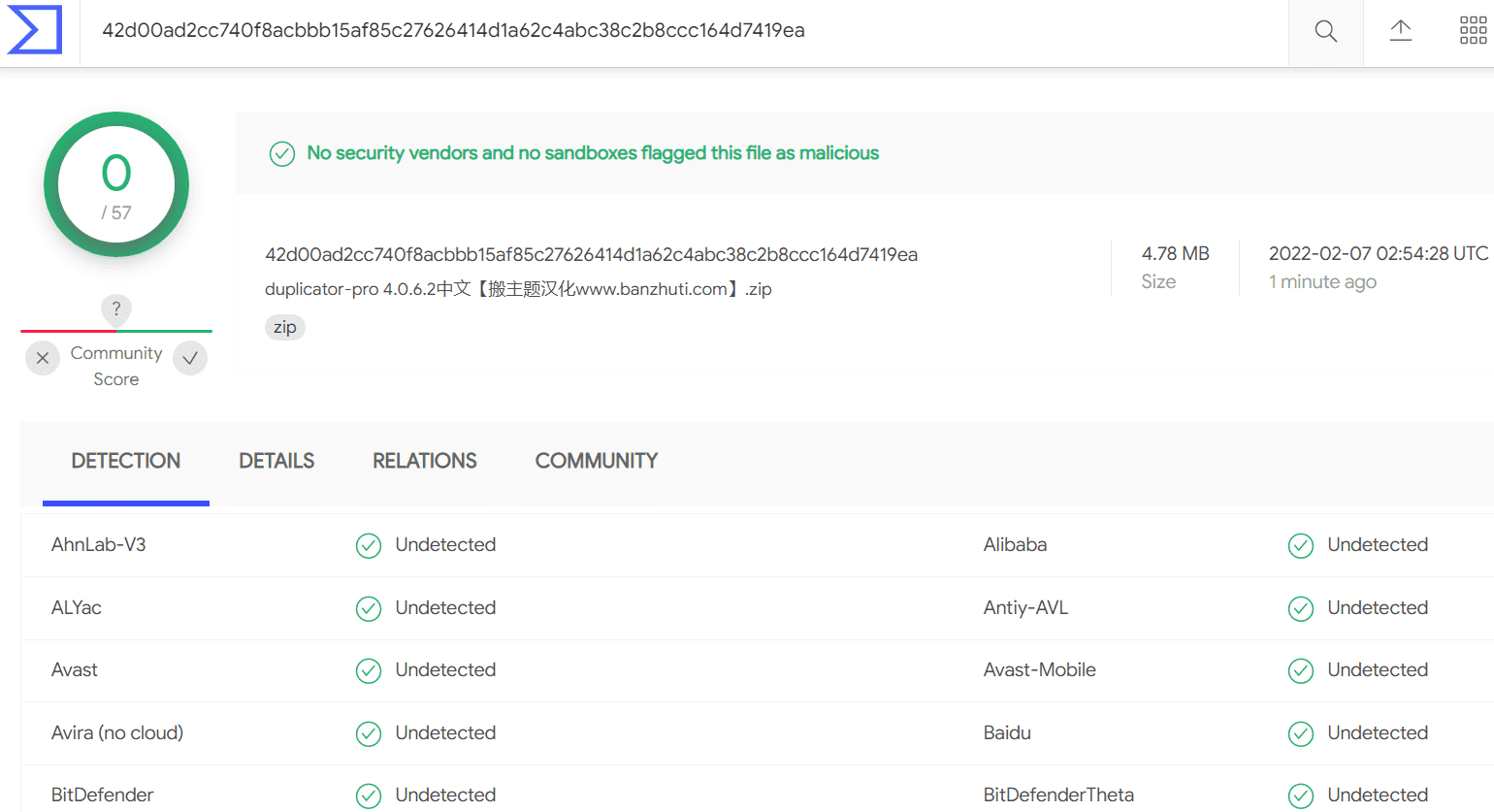Click the hash search input field

point(684,31)
